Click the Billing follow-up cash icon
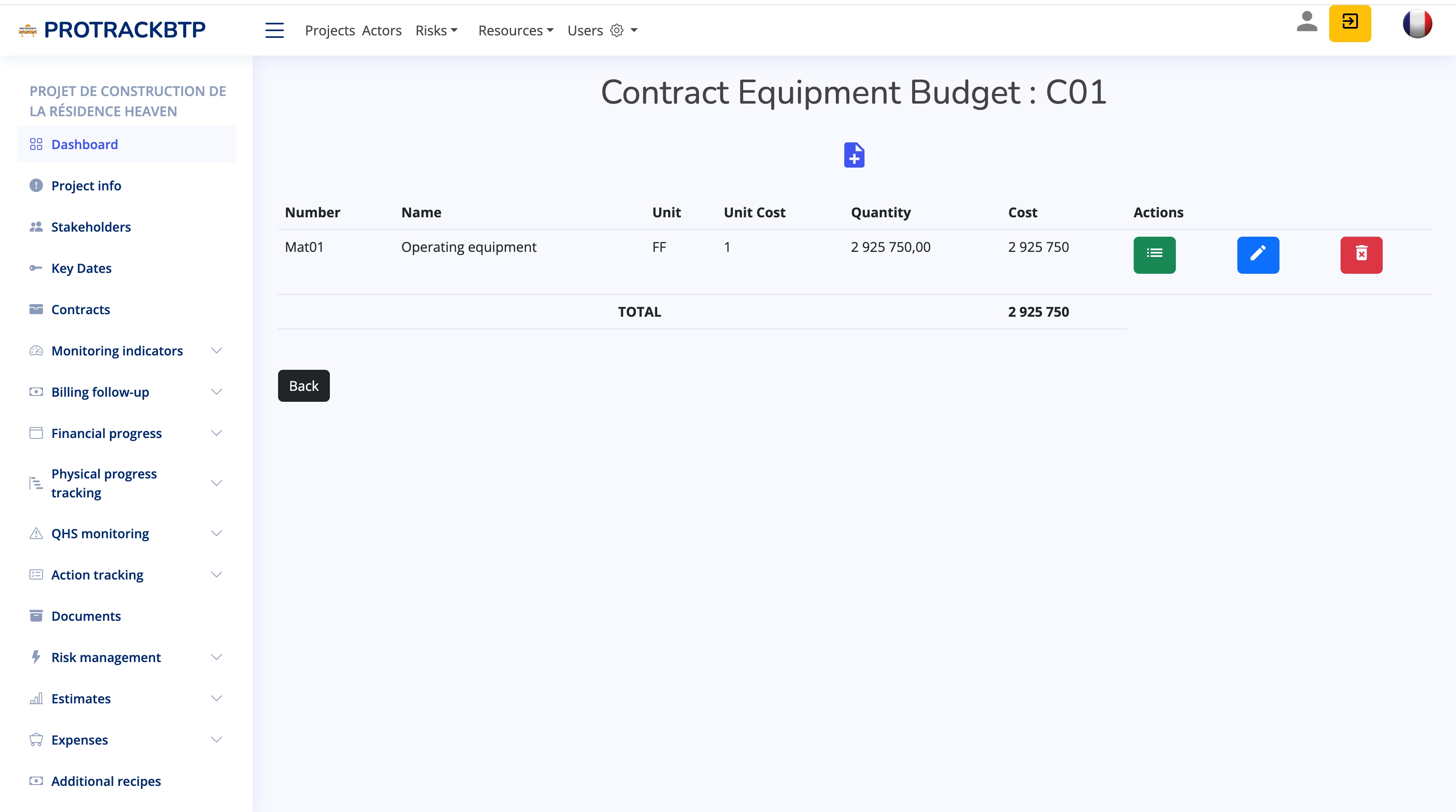 36,392
